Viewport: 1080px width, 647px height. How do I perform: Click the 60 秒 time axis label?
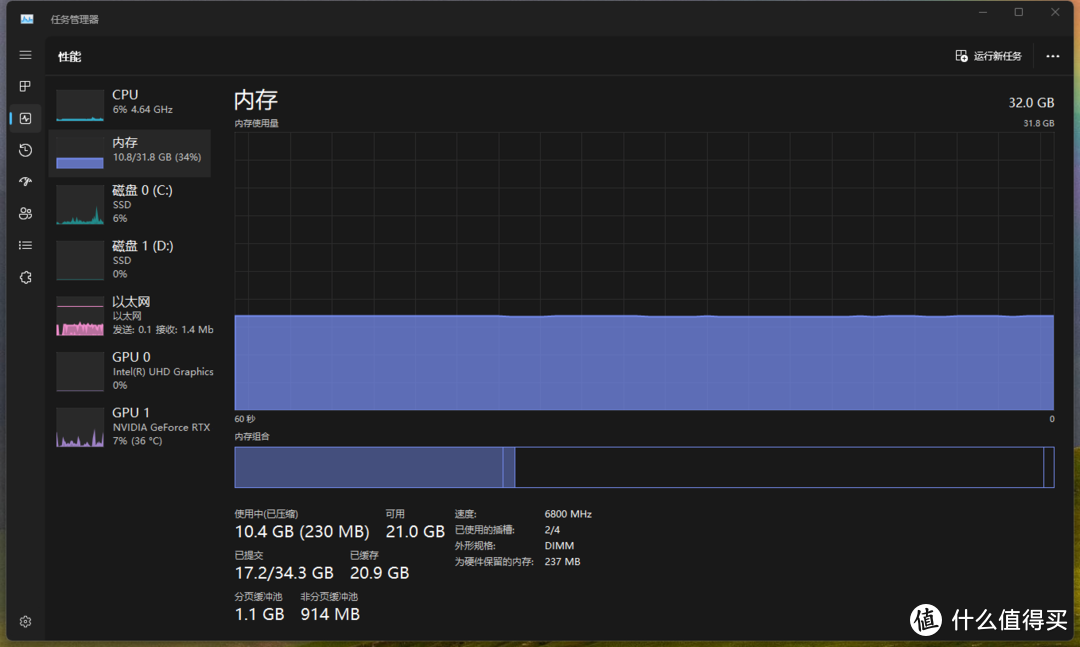point(245,419)
